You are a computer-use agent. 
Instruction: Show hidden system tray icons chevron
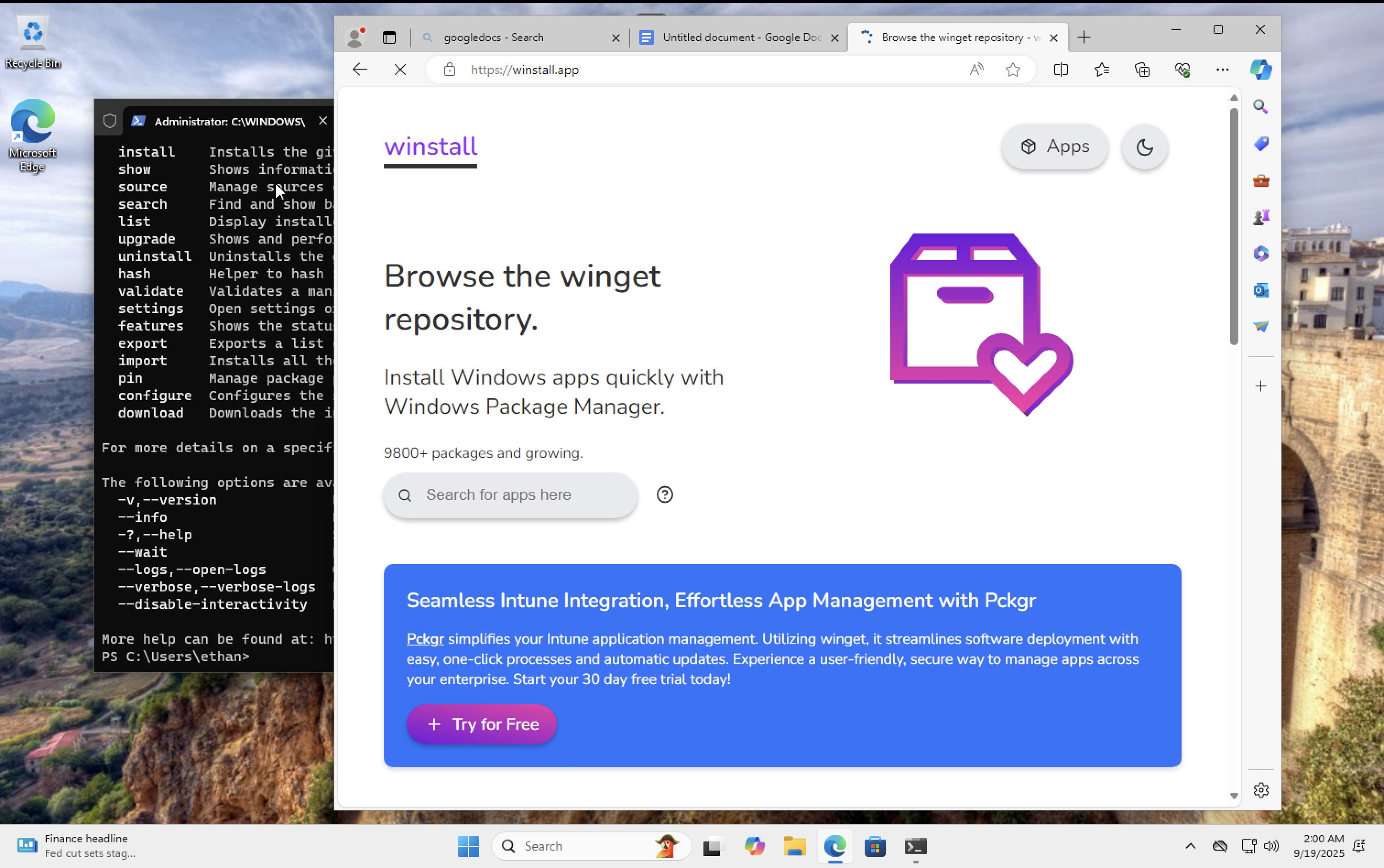[x=1190, y=846]
